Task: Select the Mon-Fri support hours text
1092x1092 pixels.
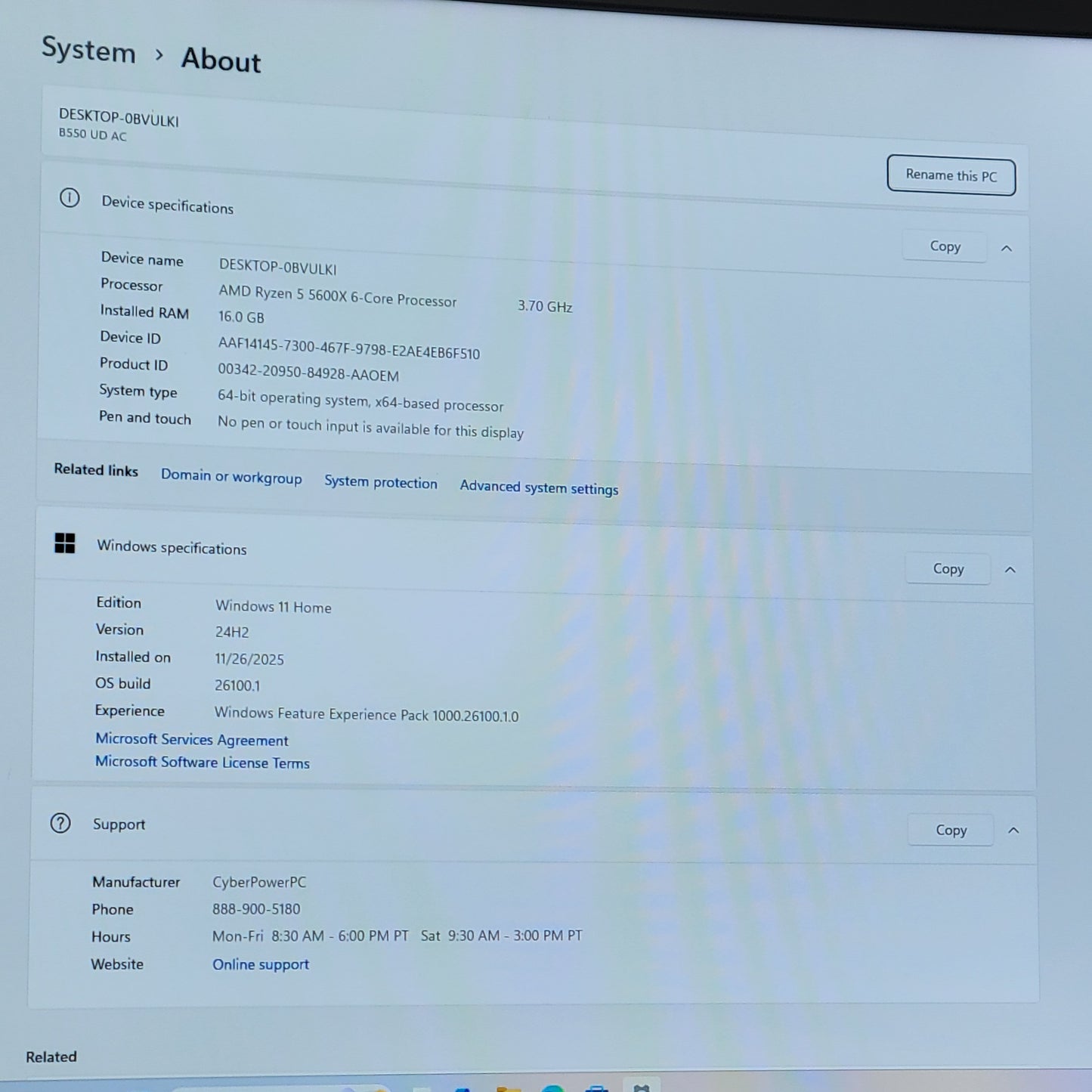Action: [x=398, y=936]
